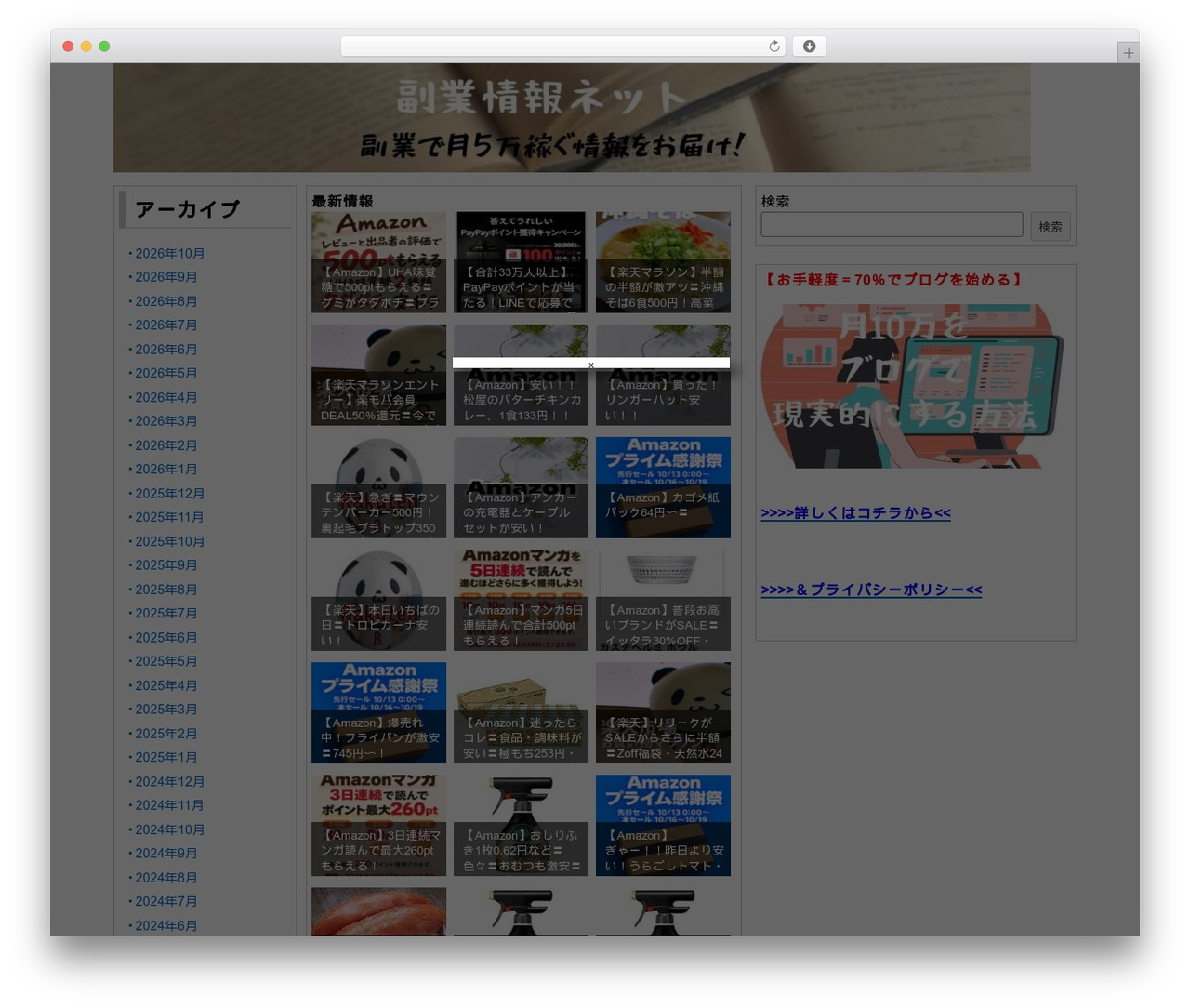Viewport: 1190px width, 1008px height.
Task: Open the 沖縄そば 楽天マラソン post
Action: coord(663,262)
